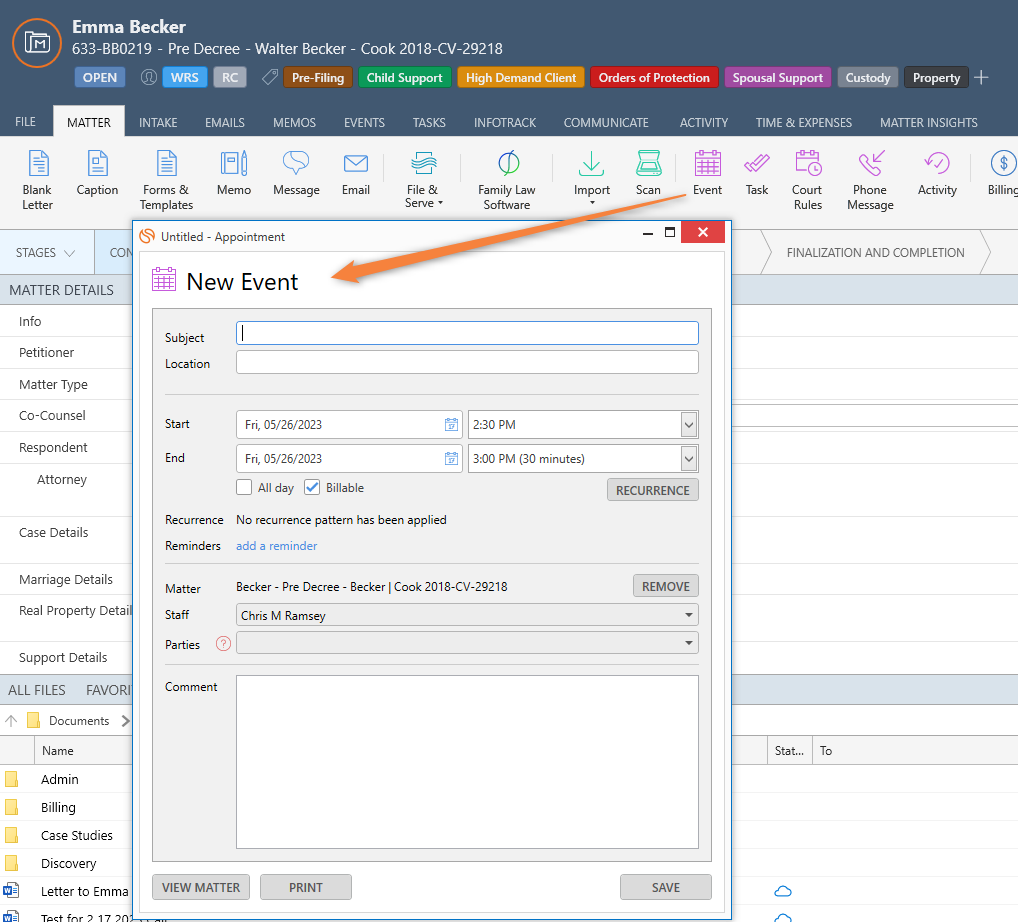
Task: Switch to the ALL FILES tab
Action: [37, 690]
